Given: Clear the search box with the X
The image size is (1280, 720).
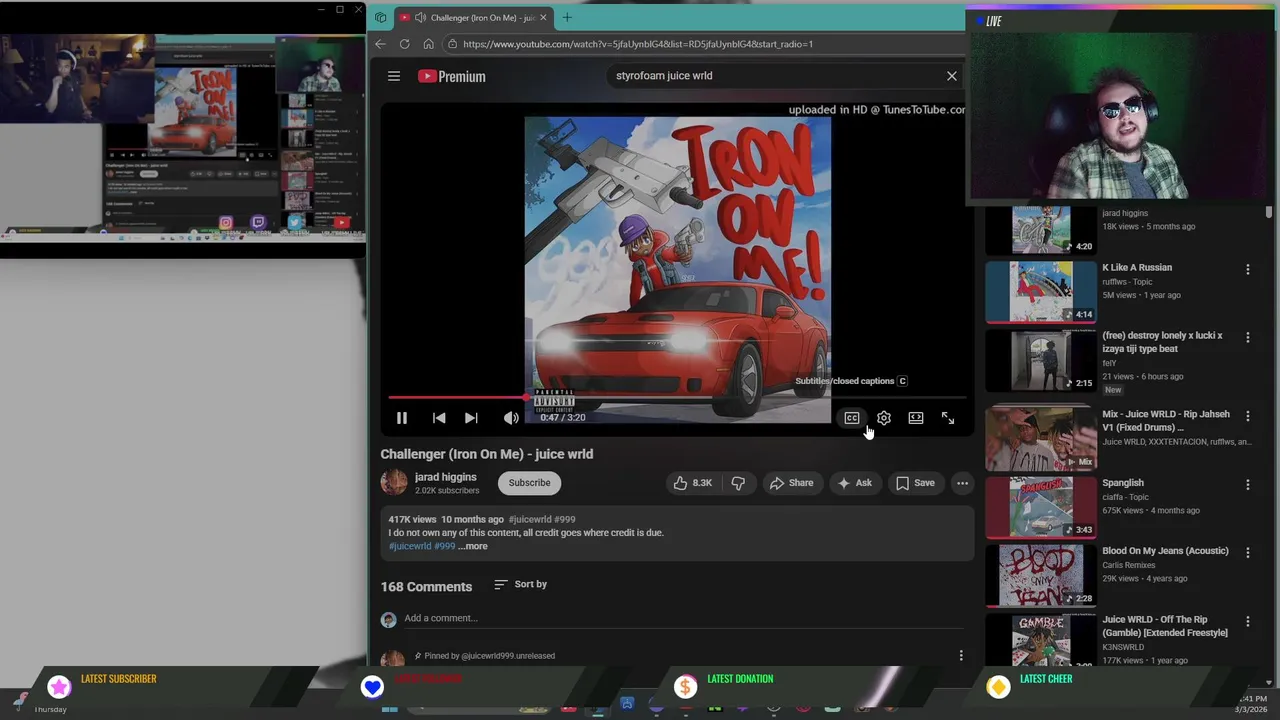Looking at the screenshot, I should 952,76.
